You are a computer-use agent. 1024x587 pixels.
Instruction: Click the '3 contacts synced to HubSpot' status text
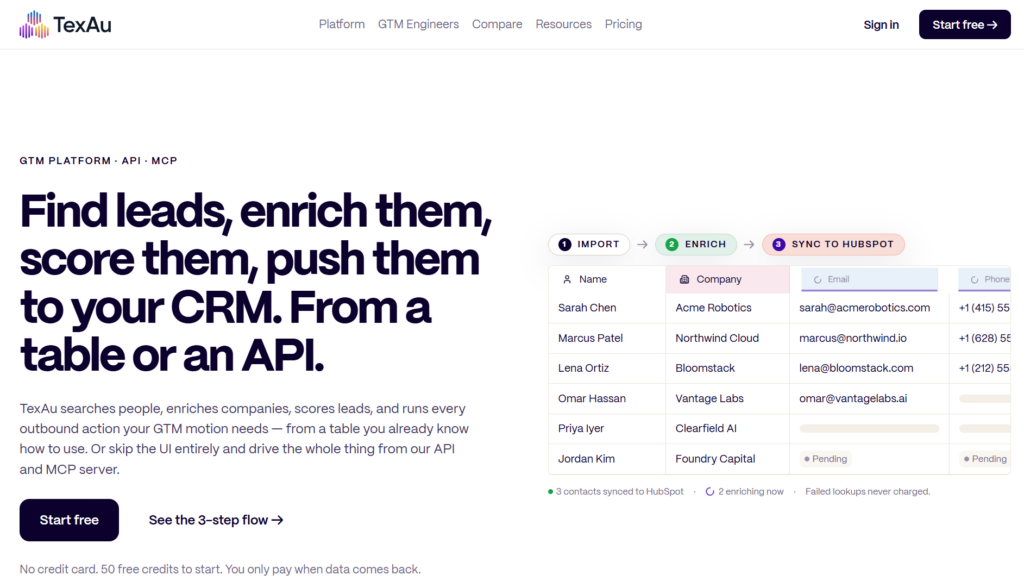[620, 492]
